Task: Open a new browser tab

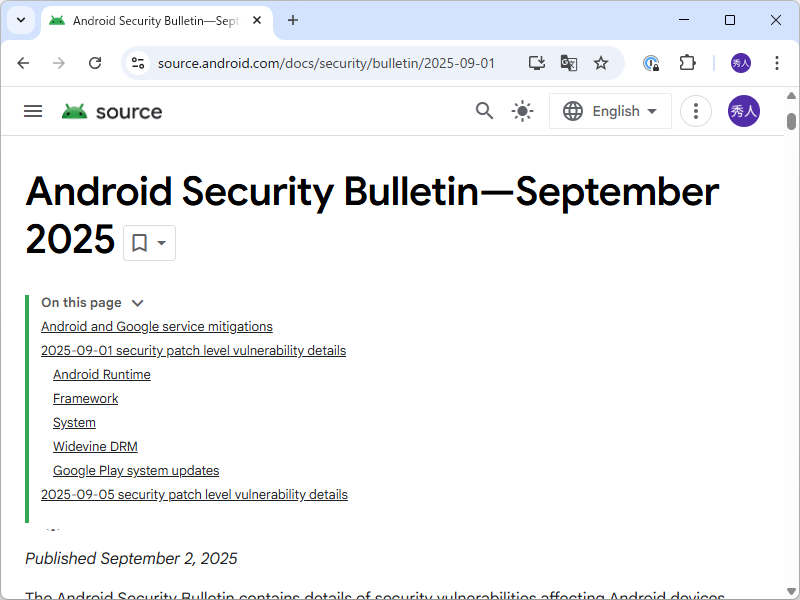Action: [292, 20]
